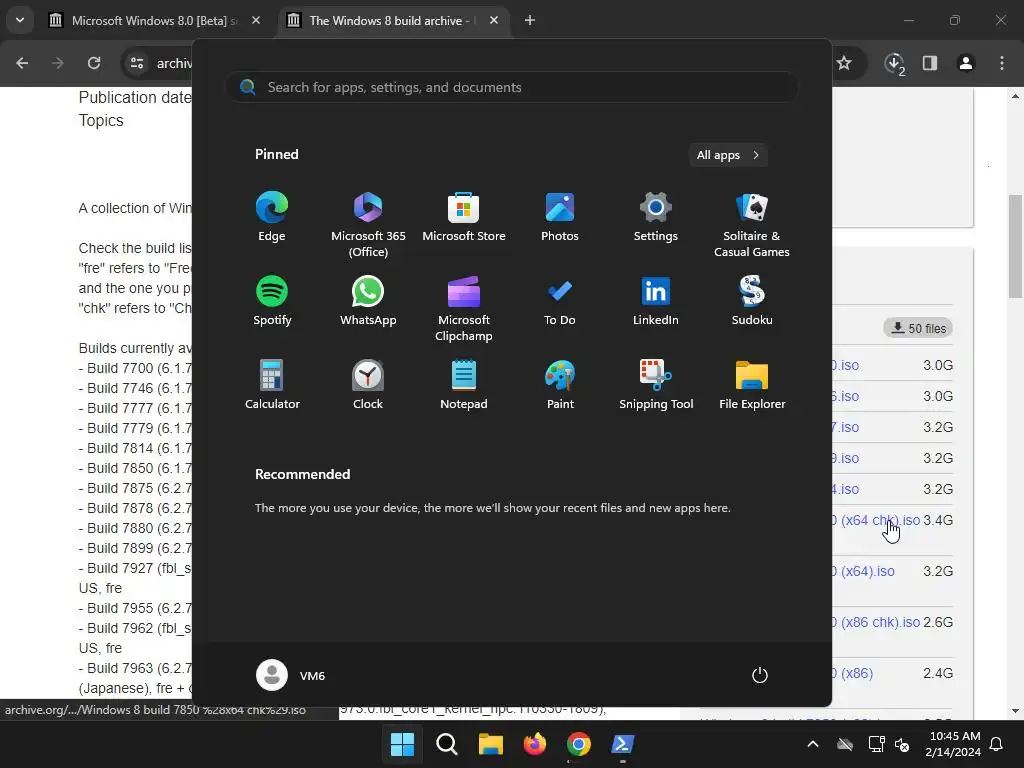Open File Explorer from pinned apps
Screen dimensions: 1024x768
pos(752,385)
